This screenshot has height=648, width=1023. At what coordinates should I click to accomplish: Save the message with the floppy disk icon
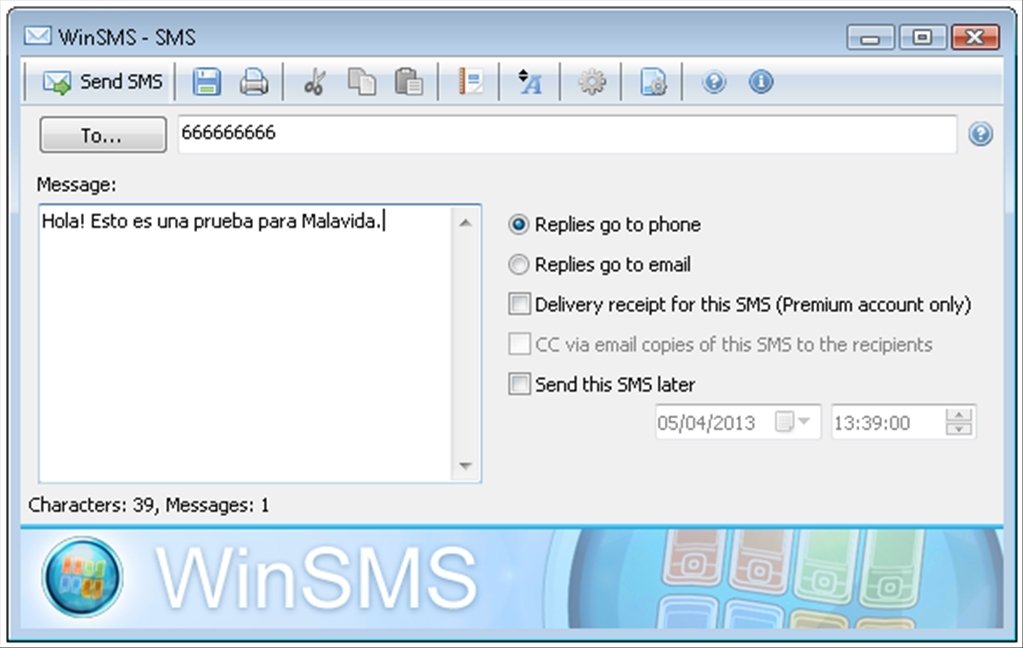coord(206,82)
